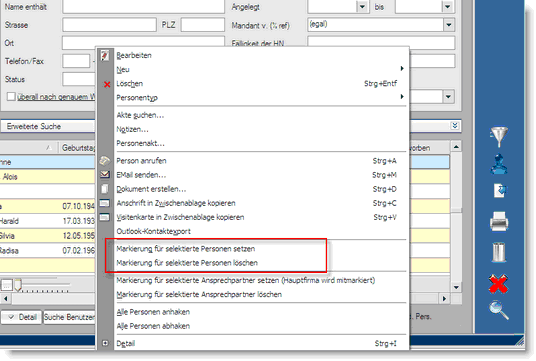Click the blue person icon in sidebar
Image resolution: width=536 pixels, height=361 pixels.
(499, 164)
